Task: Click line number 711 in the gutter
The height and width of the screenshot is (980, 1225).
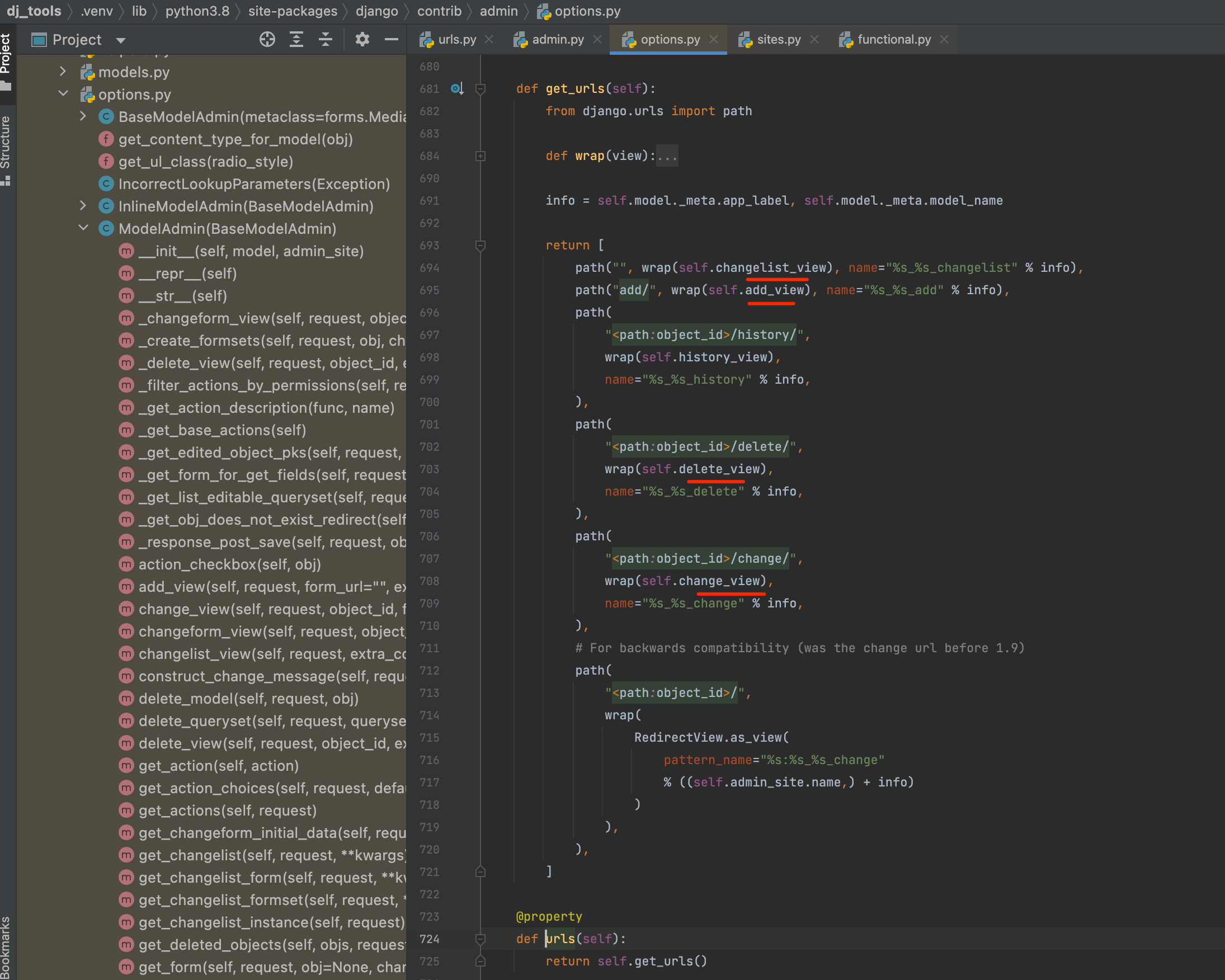Action: [x=430, y=648]
